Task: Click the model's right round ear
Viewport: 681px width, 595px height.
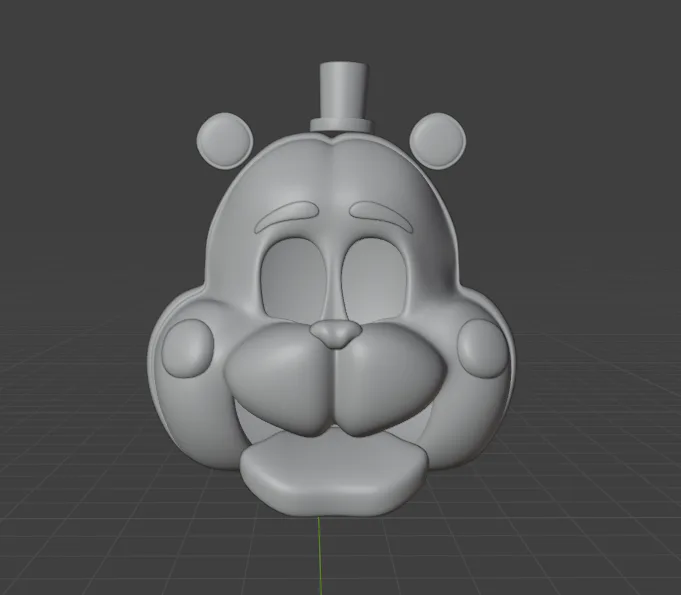Action: point(437,140)
